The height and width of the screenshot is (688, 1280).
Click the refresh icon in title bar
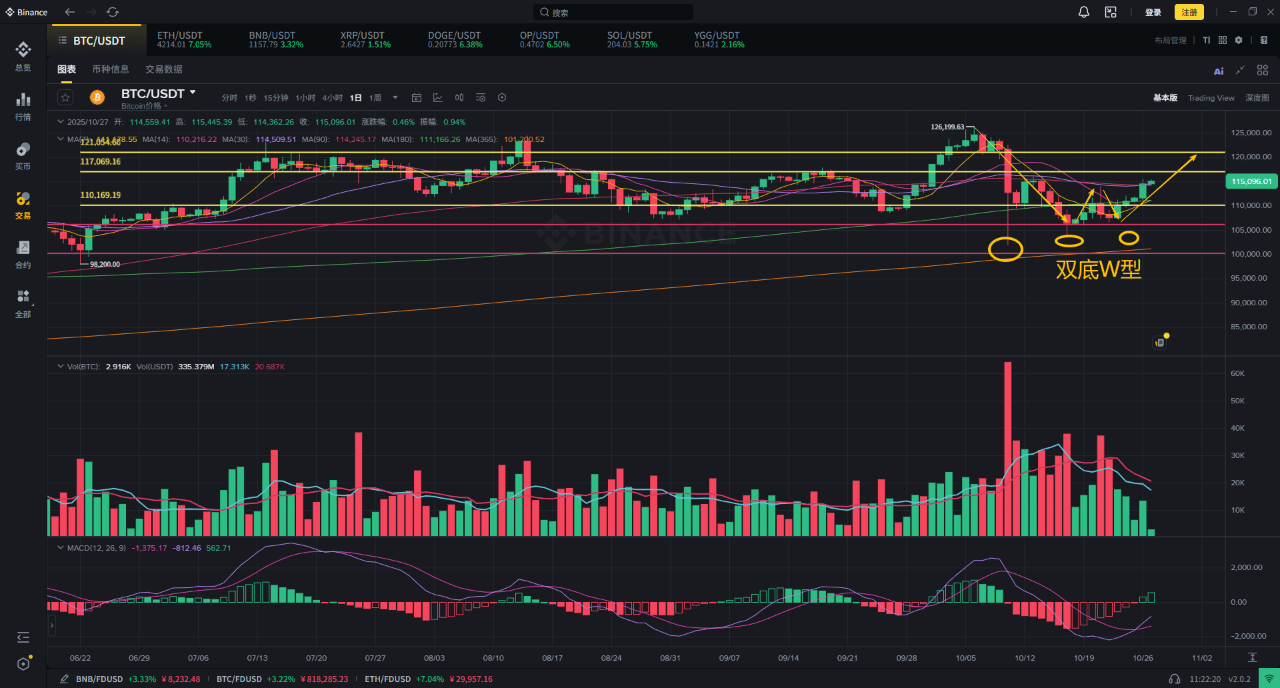(x=112, y=12)
